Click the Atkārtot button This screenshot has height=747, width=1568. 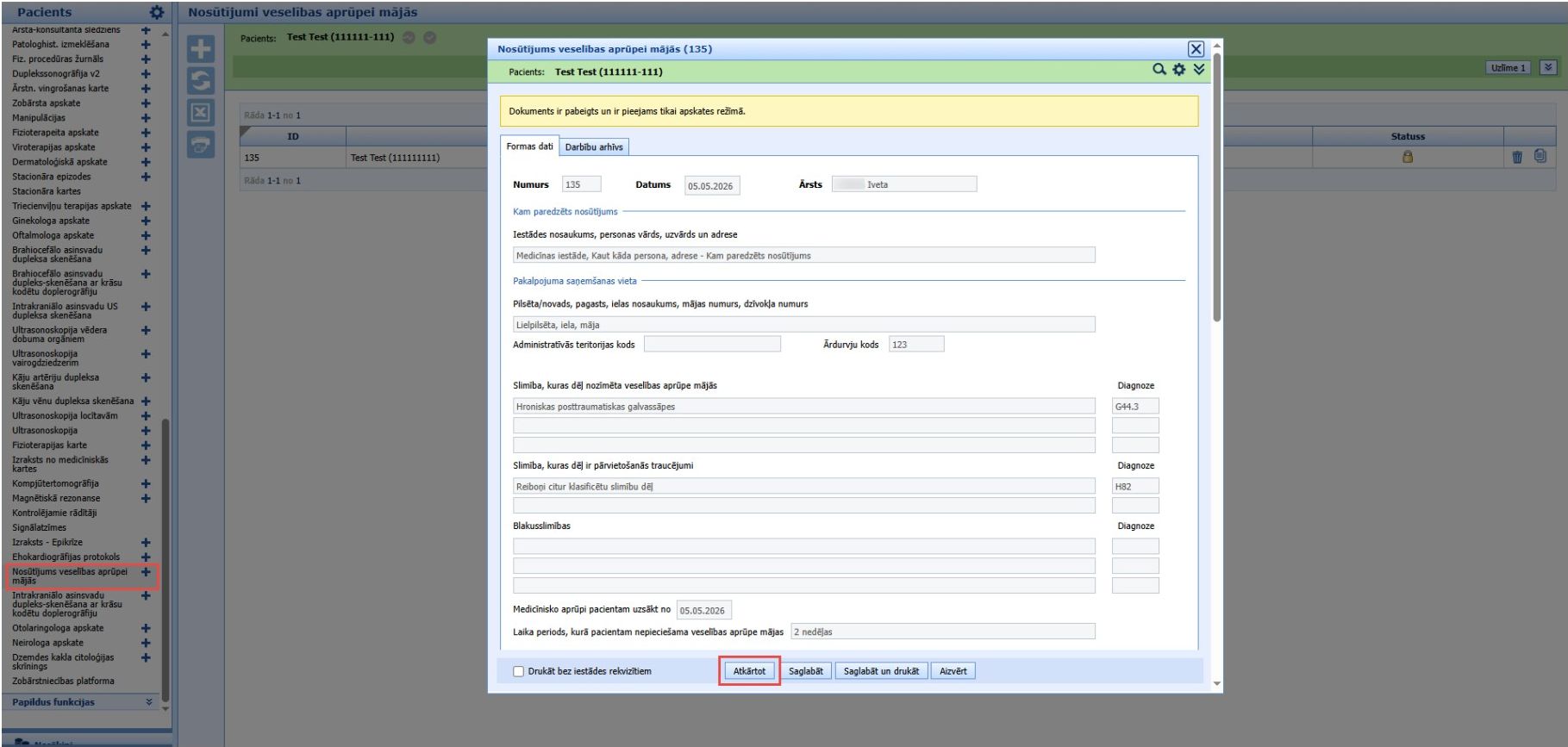749,671
